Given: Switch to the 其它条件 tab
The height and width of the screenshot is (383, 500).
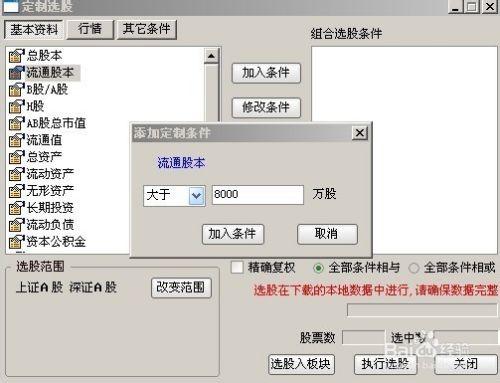Looking at the screenshot, I should [x=147, y=29].
